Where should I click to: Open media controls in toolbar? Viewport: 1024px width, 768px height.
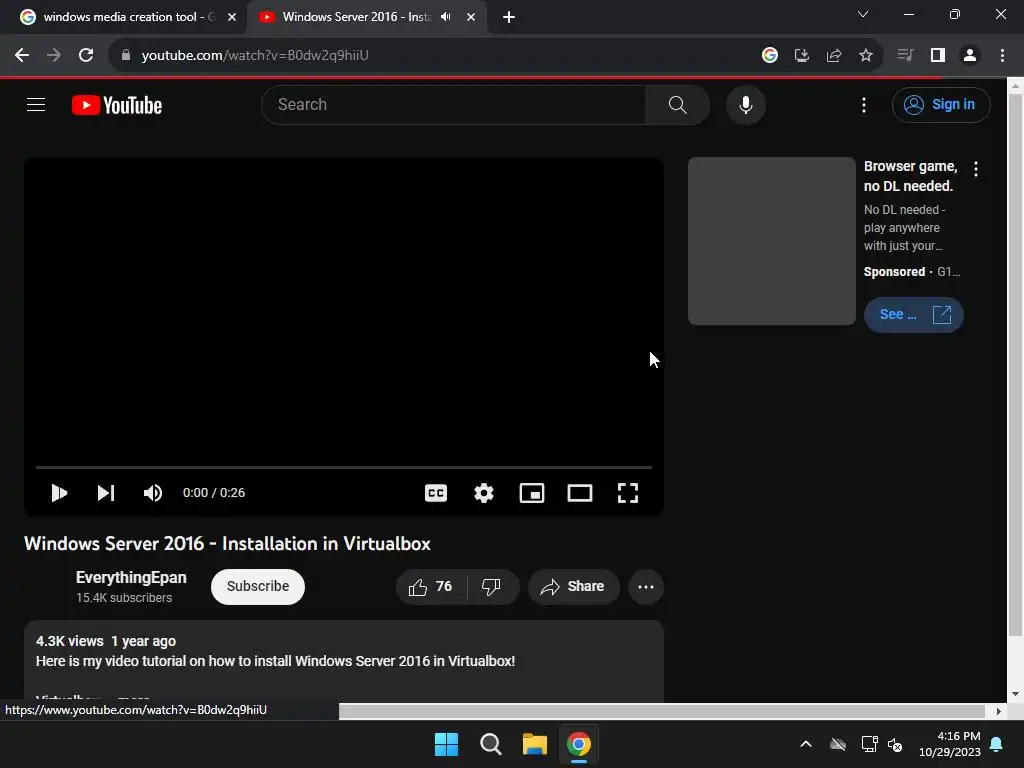click(905, 56)
